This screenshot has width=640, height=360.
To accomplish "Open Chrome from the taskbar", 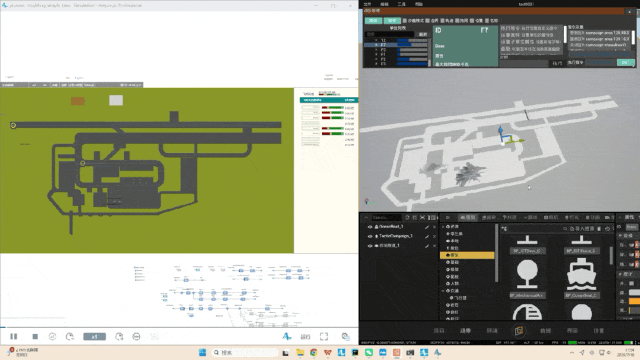I will pyautogui.click(x=313, y=353).
